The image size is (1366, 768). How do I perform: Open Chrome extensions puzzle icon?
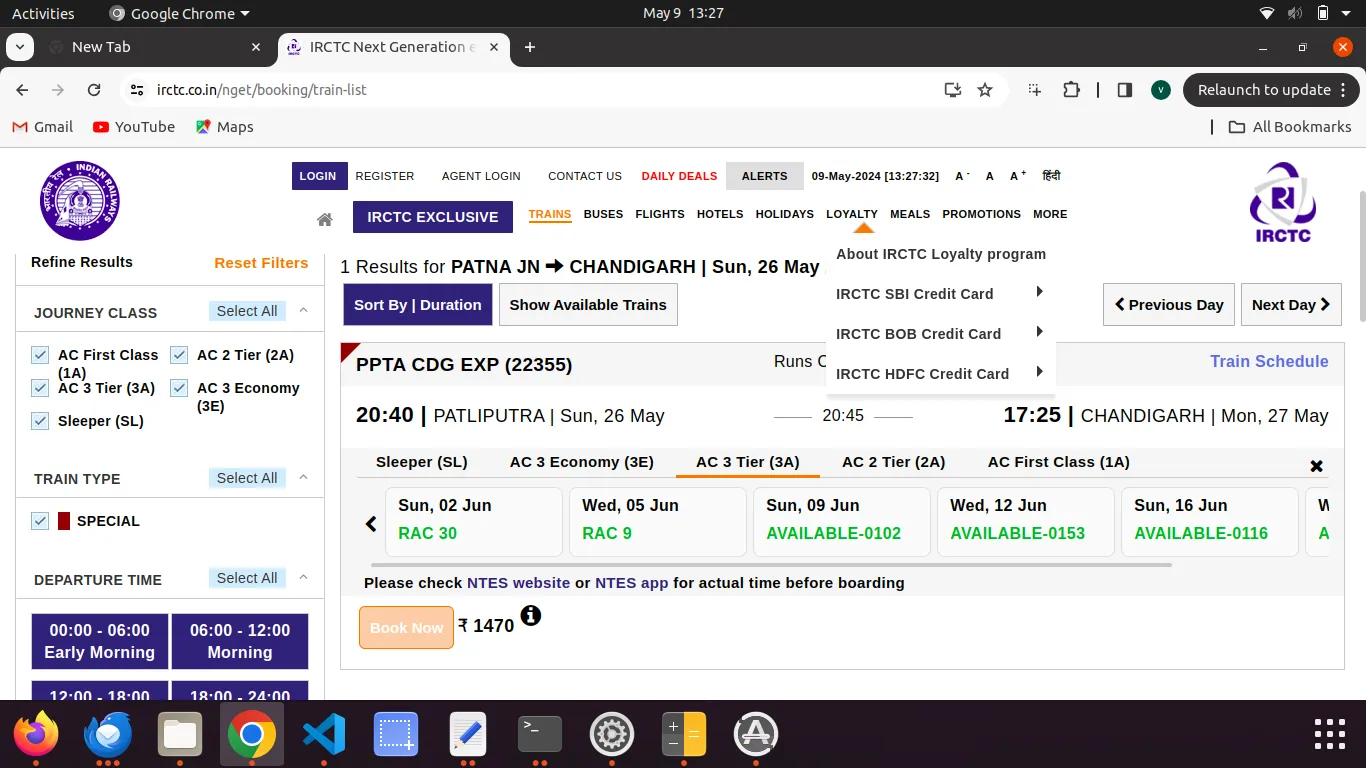tap(1071, 90)
